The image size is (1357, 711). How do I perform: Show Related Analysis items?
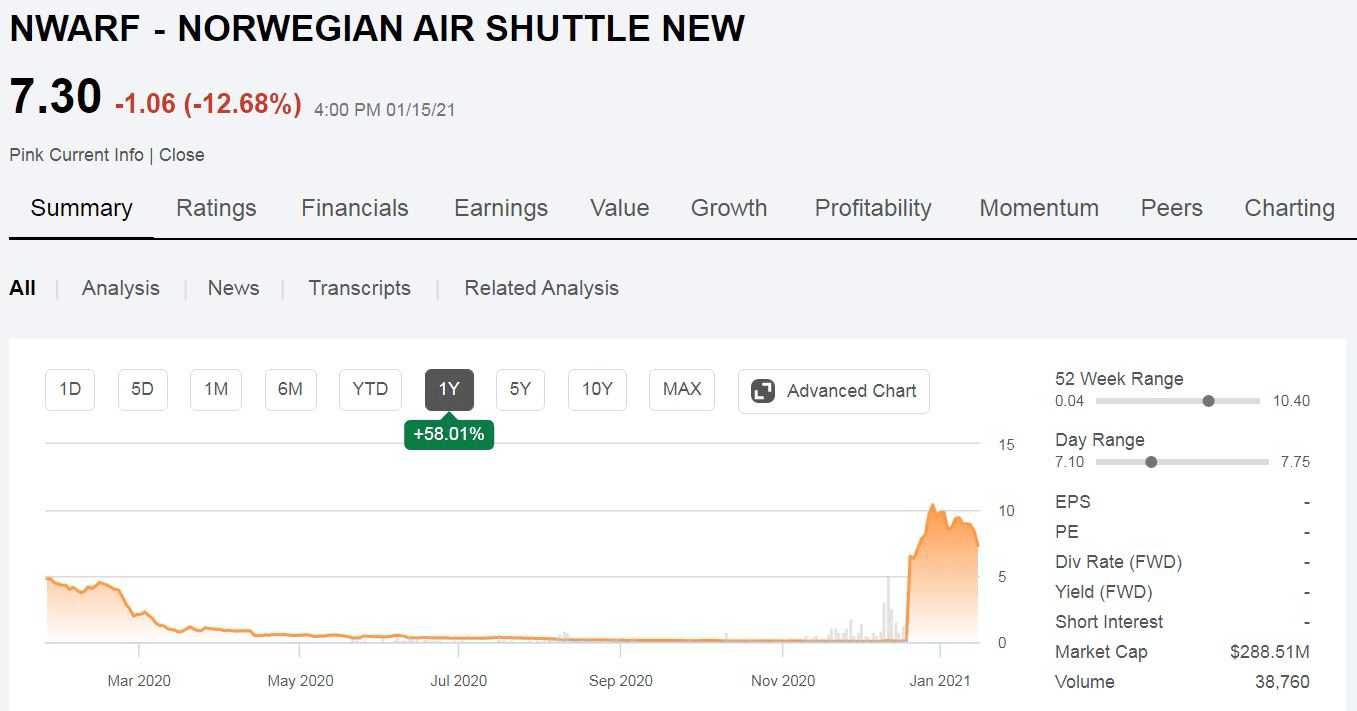pyautogui.click(x=541, y=288)
